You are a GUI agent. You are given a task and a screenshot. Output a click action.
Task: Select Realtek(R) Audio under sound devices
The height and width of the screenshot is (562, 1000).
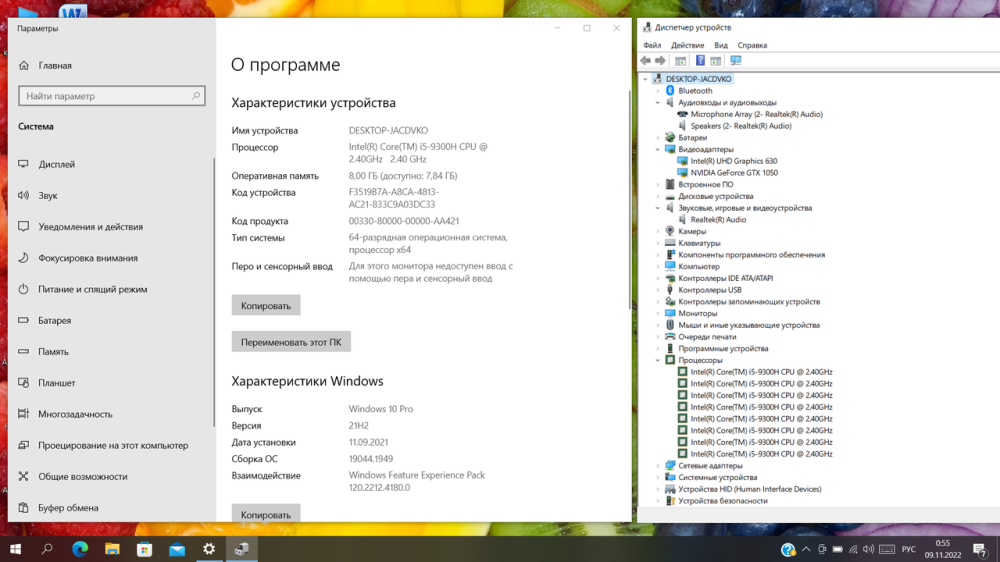tap(718, 220)
